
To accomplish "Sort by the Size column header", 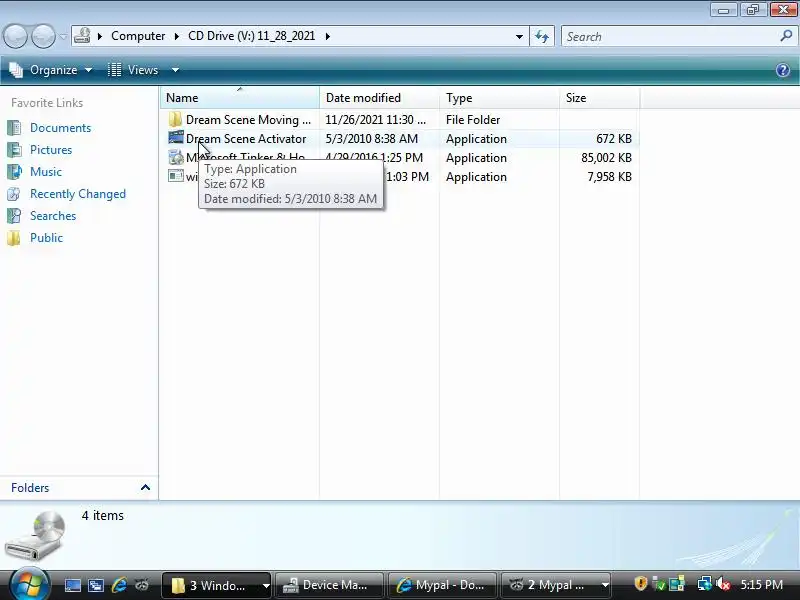I will 599,97.
